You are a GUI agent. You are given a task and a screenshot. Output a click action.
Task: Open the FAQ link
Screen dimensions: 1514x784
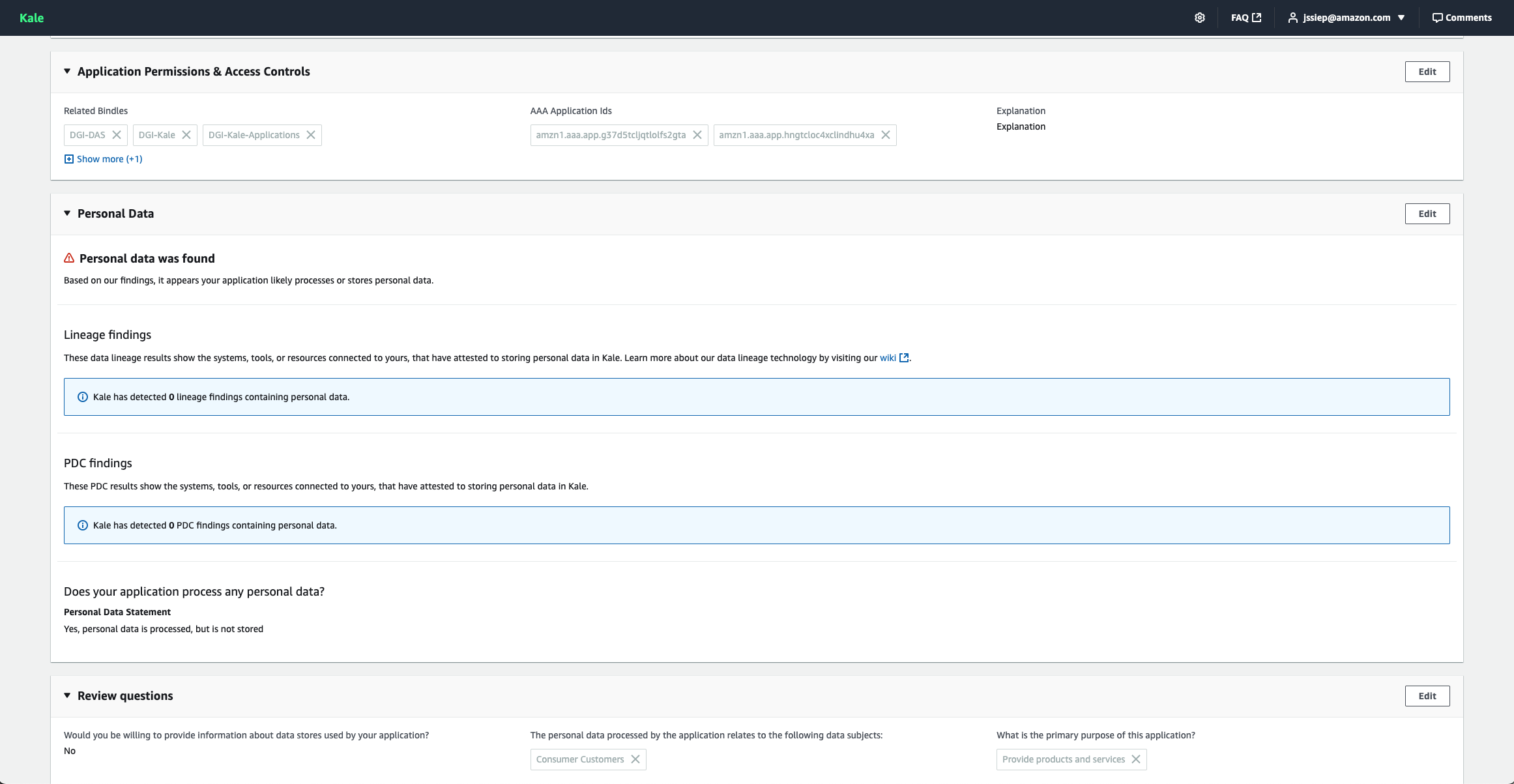tap(1245, 18)
